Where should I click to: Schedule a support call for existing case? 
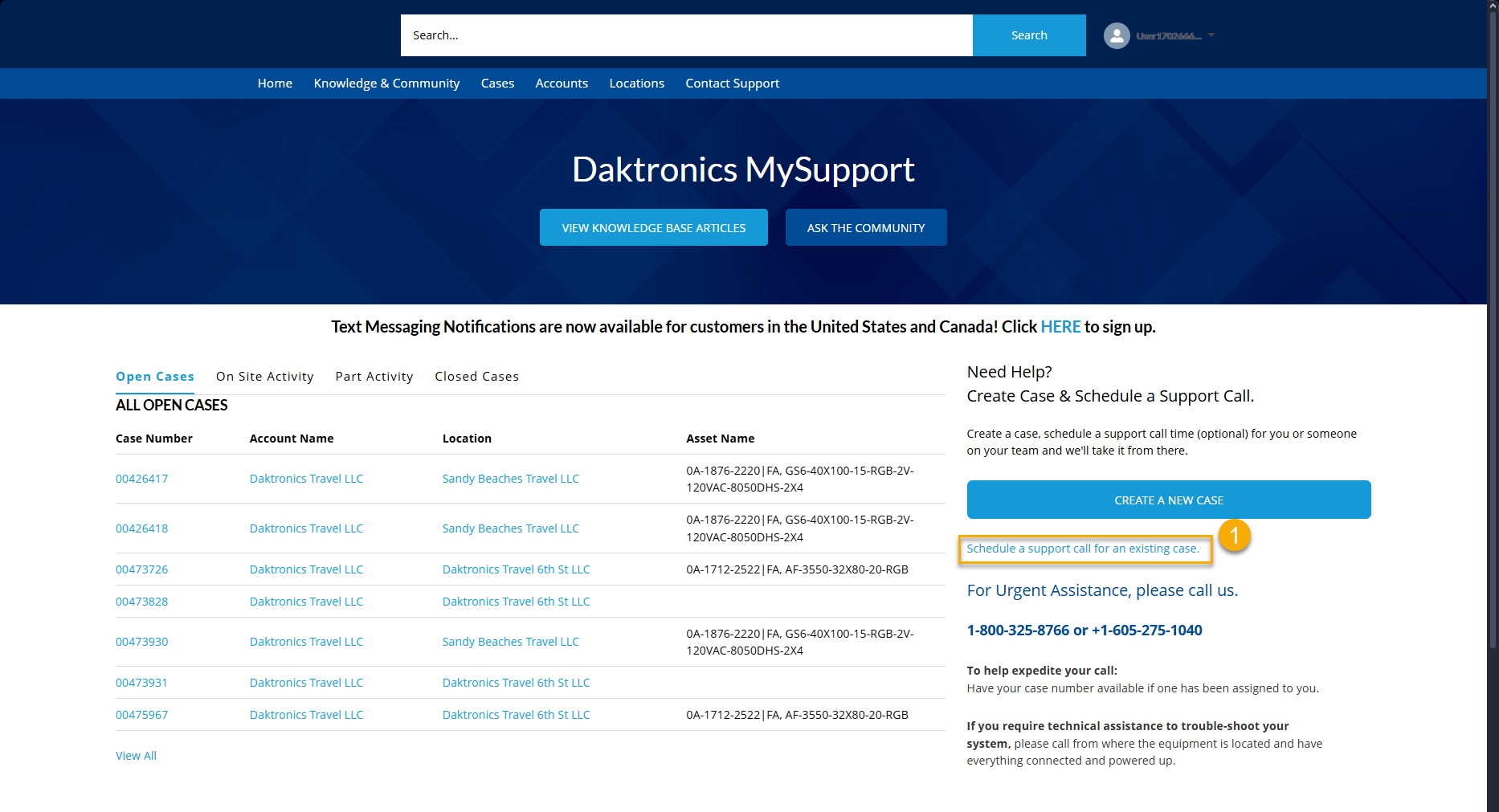1082,549
